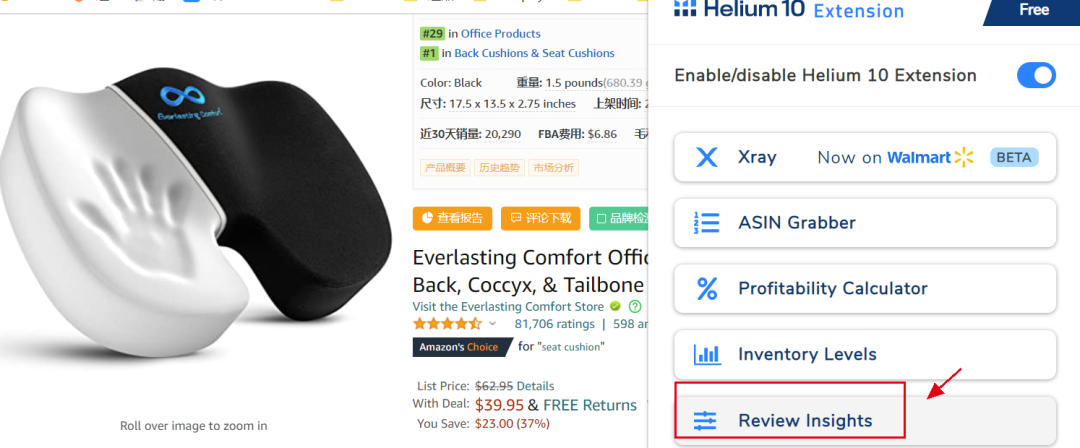The height and width of the screenshot is (448, 1080).
Task: Open the 产品概要 tab
Action: pos(445,167)
